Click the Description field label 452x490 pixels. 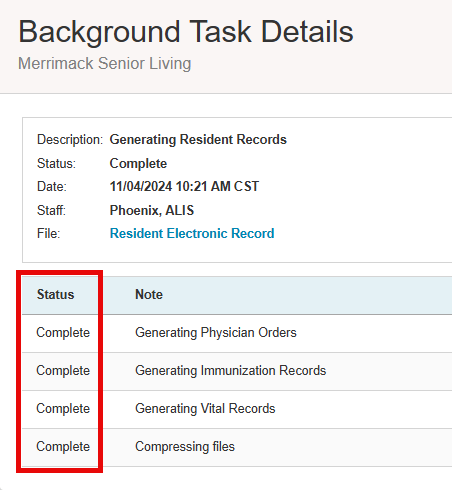tap(70, 140)
